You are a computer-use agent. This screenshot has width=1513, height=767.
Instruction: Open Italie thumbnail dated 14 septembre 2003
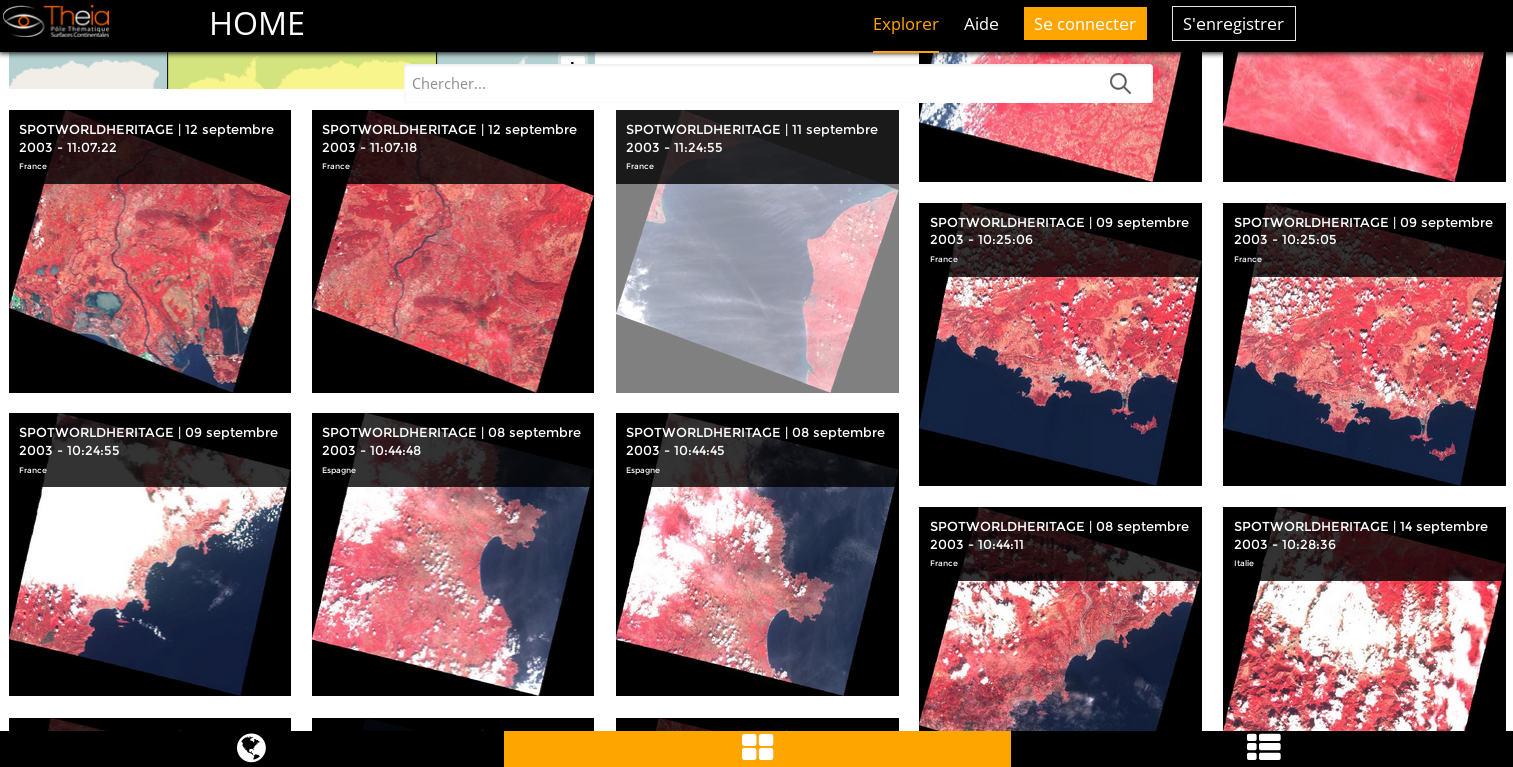[1364, 619]
